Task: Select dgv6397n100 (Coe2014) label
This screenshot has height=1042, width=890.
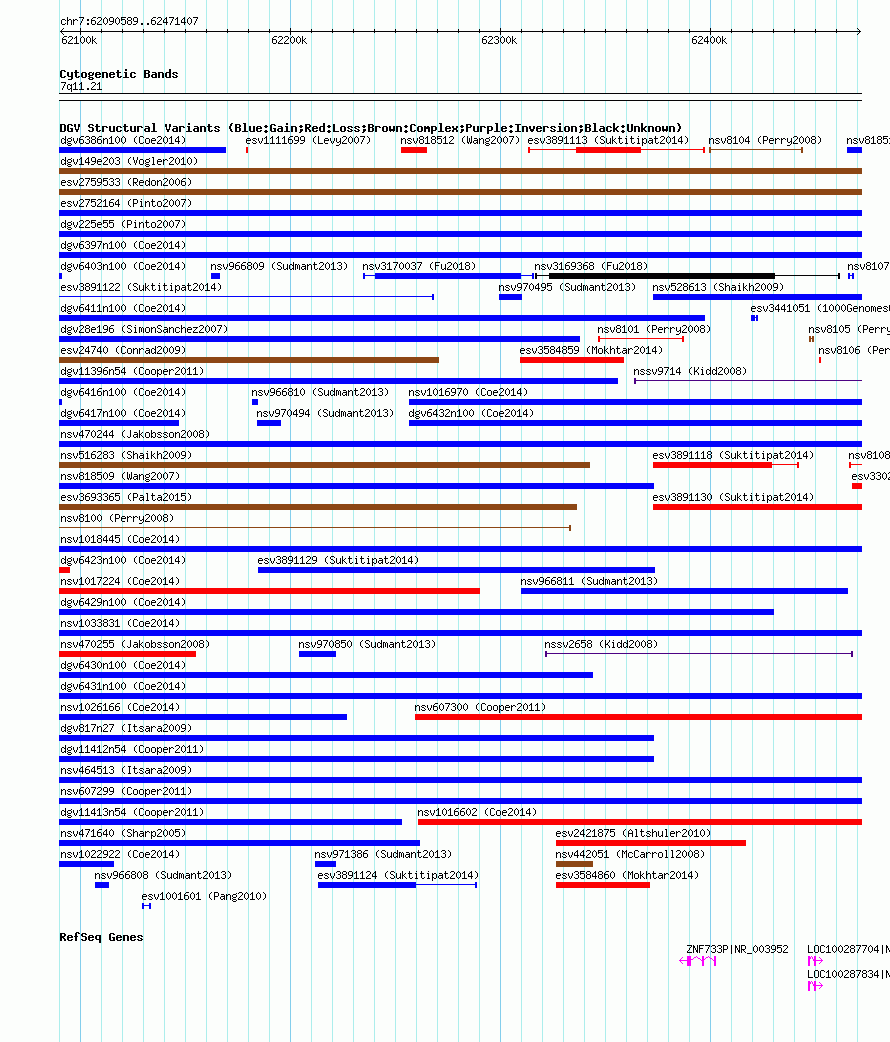Action: (123, 245)
